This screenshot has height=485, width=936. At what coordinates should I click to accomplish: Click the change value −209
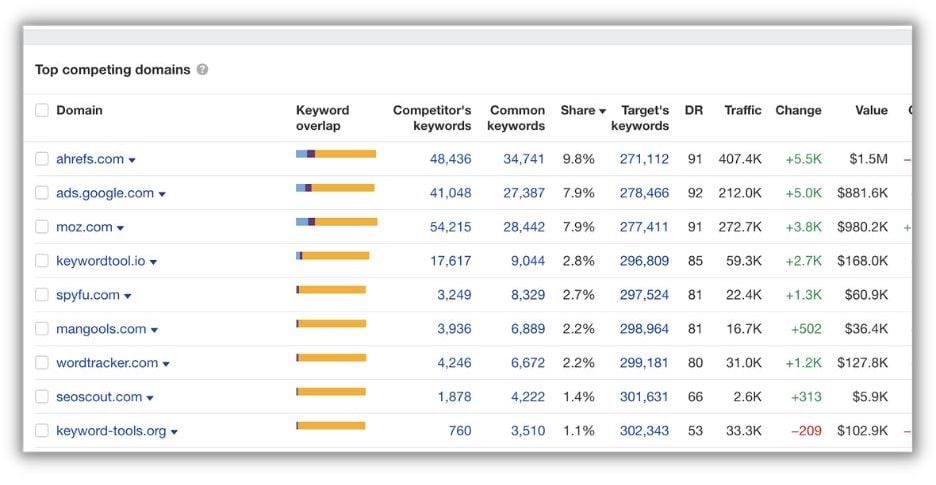pos(806,431)
